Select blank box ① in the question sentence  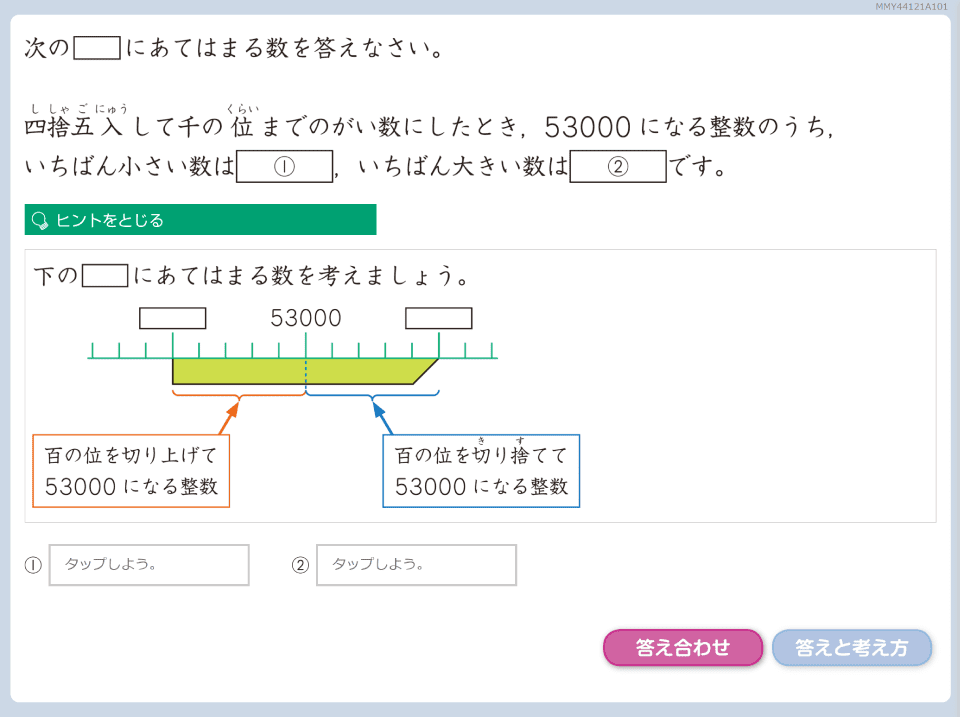pos(284,167)
